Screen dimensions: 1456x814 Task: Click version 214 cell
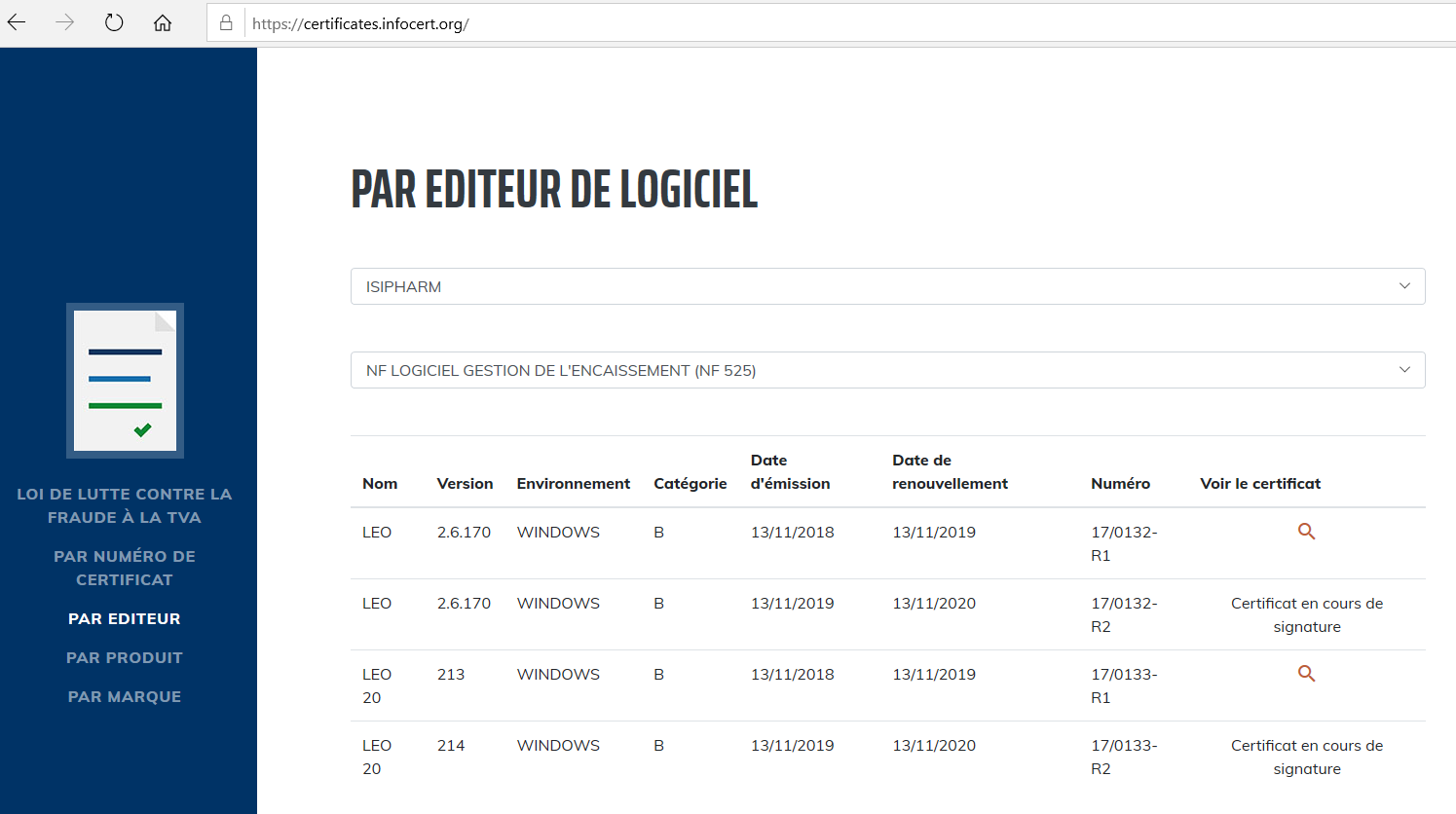(451, 745)
